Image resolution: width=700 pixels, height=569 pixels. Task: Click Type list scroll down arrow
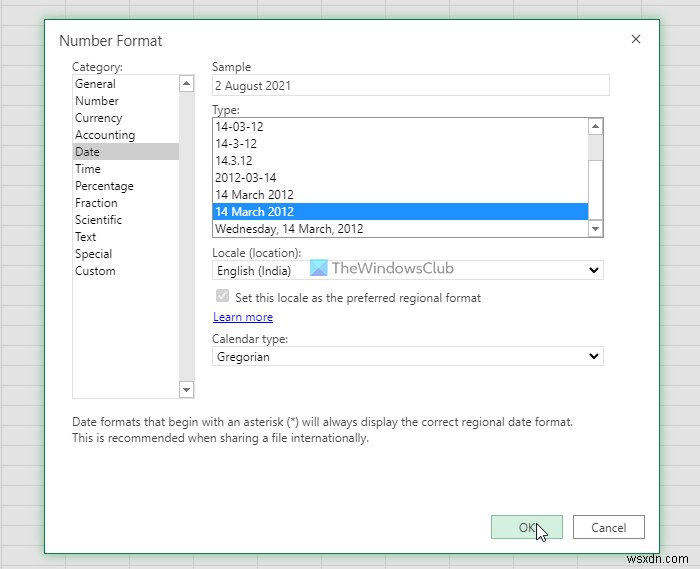pyautogui.click(x=596, y=229)
